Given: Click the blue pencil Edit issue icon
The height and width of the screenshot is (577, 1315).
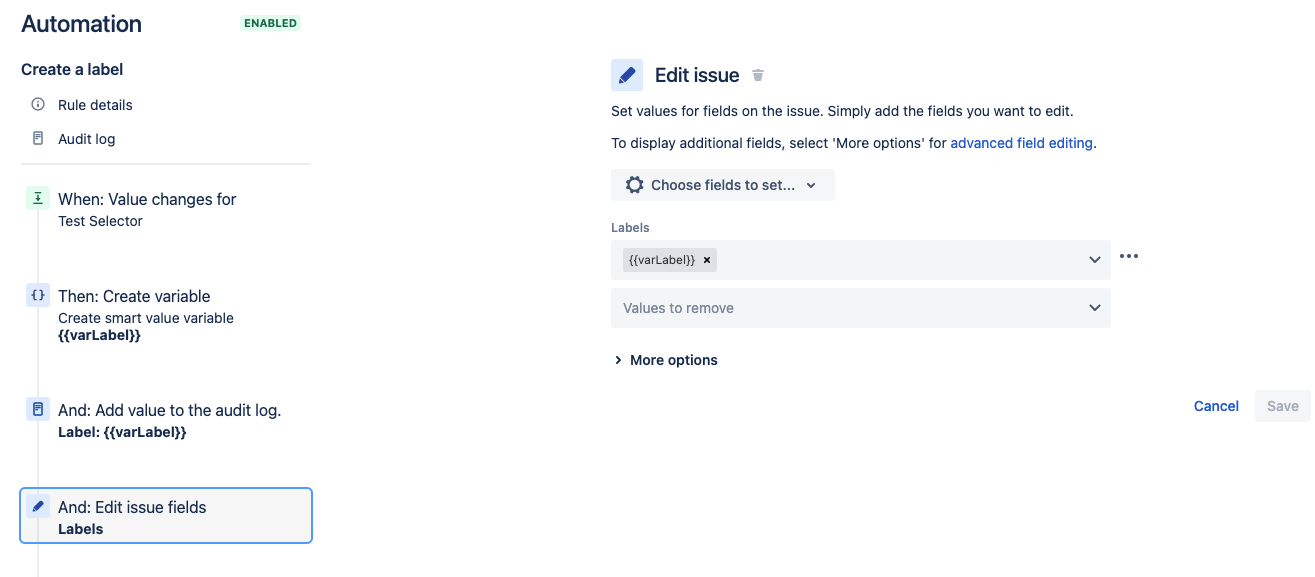Looking at the screenshot, I should 627,75.
